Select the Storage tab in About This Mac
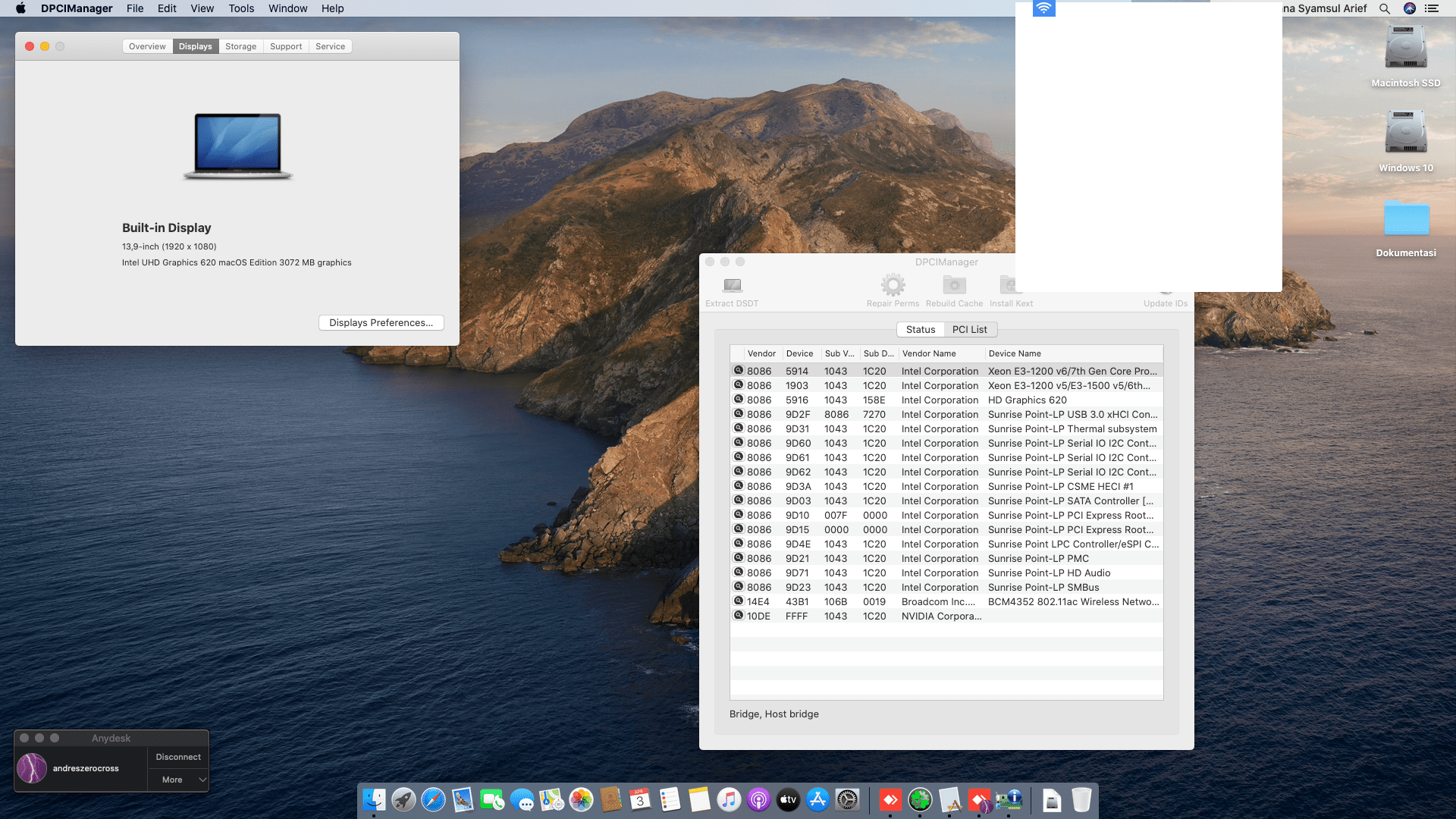 pos(240,46)
